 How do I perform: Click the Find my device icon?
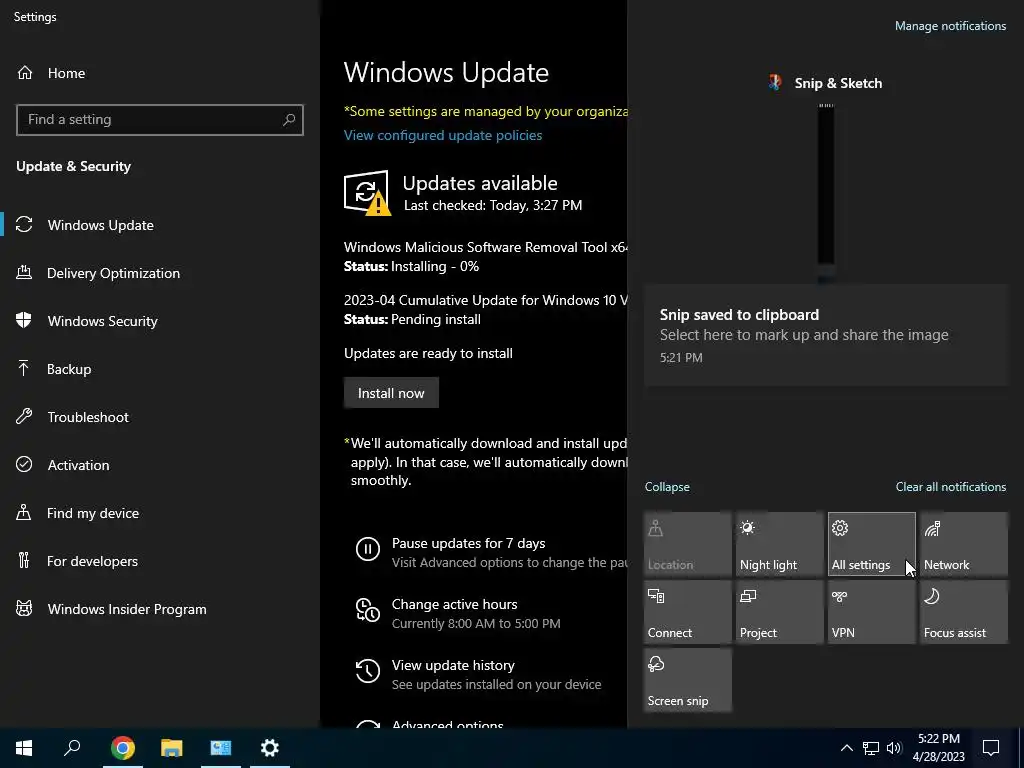24,512
